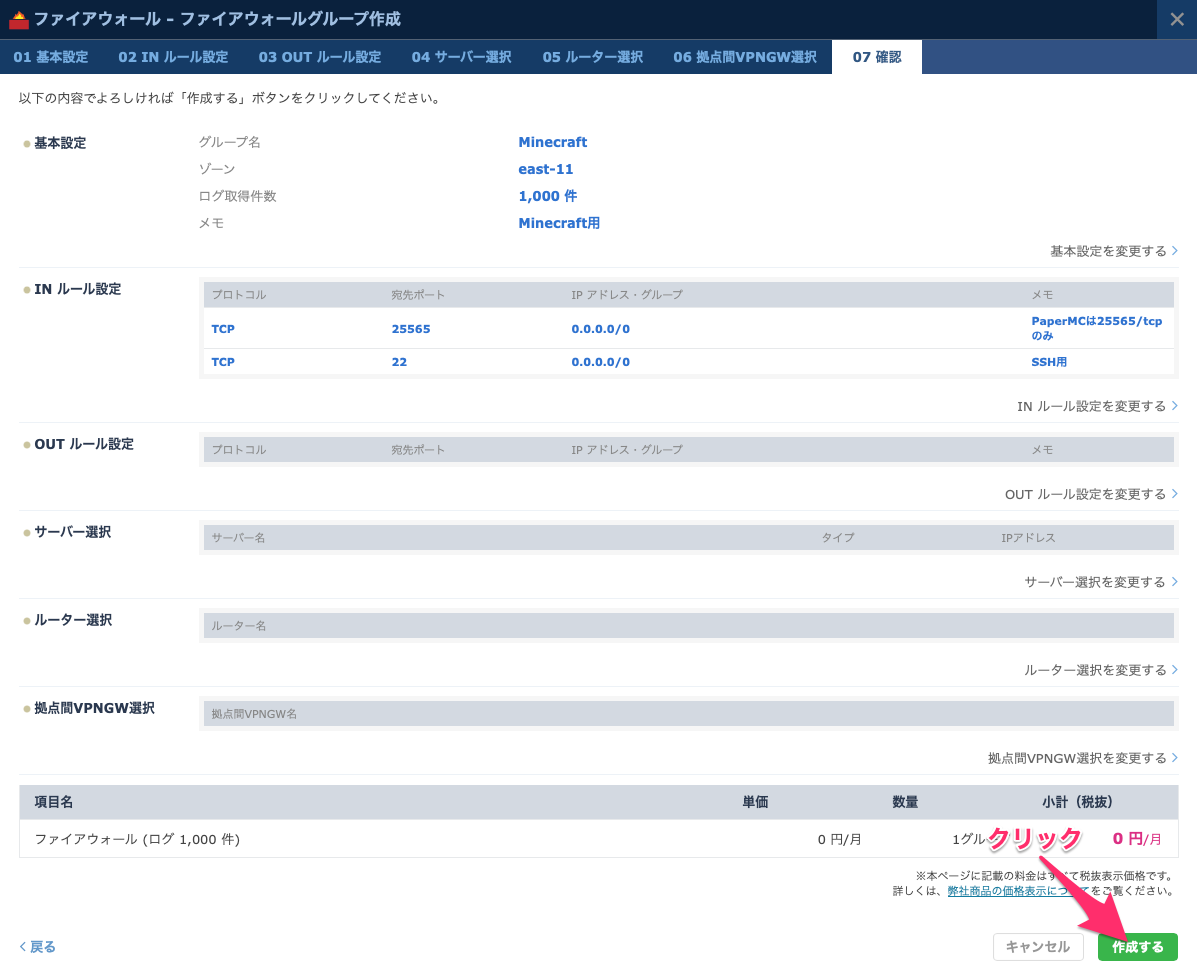Open the 02 IN ルール設定 tab
Screen dimensions: 1197x978
click(173, 57)
